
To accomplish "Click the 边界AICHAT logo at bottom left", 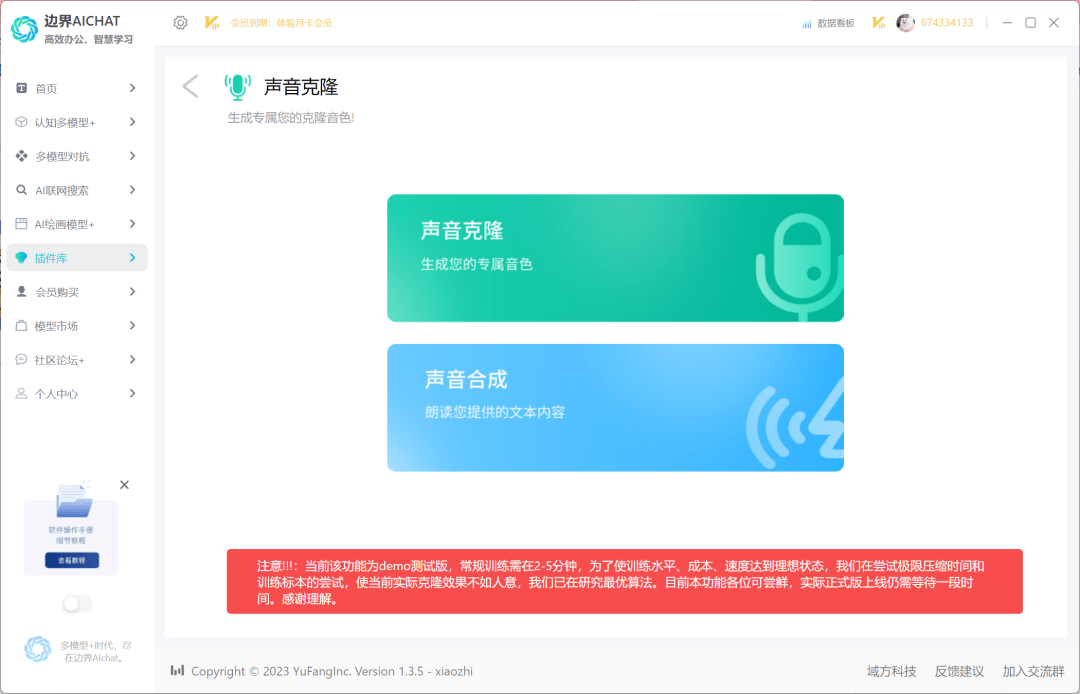I will click(37, 649).
